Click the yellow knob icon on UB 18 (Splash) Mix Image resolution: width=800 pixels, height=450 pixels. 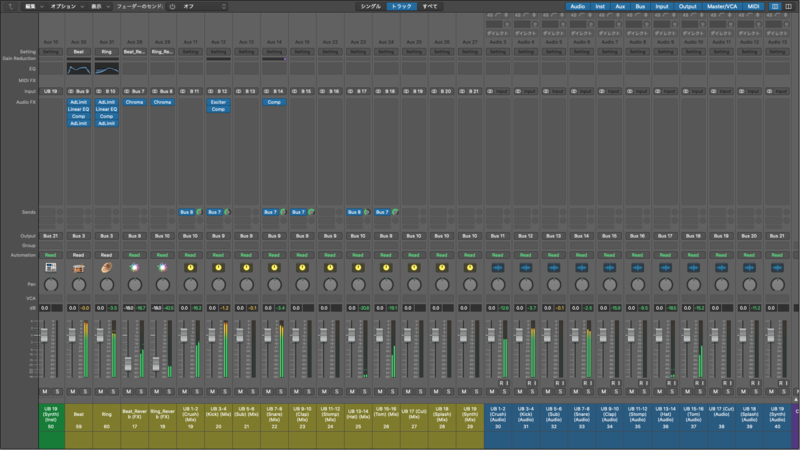[x=442, y=267]
